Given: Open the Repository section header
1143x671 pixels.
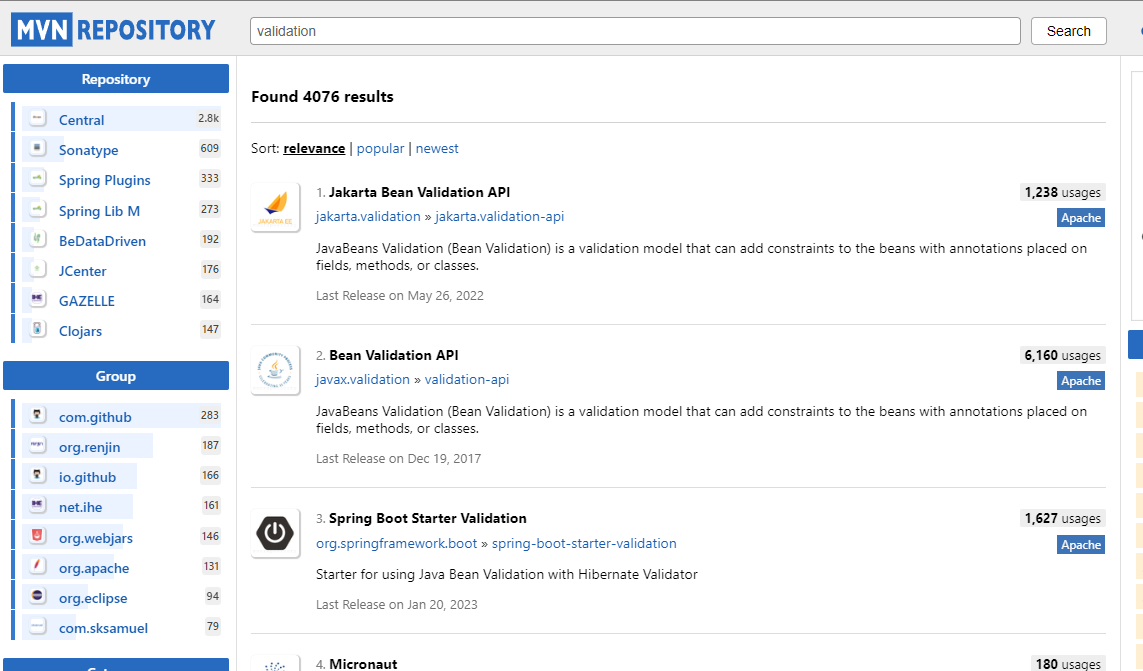Looking at the screenshot, I should tap(116, 79).
